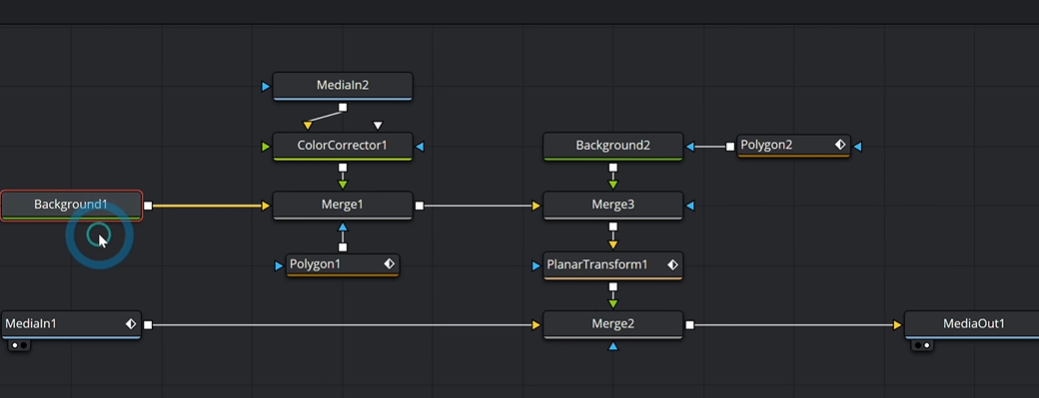Toggle viewer dots under MediaOut1 node

tap(922, 345)
